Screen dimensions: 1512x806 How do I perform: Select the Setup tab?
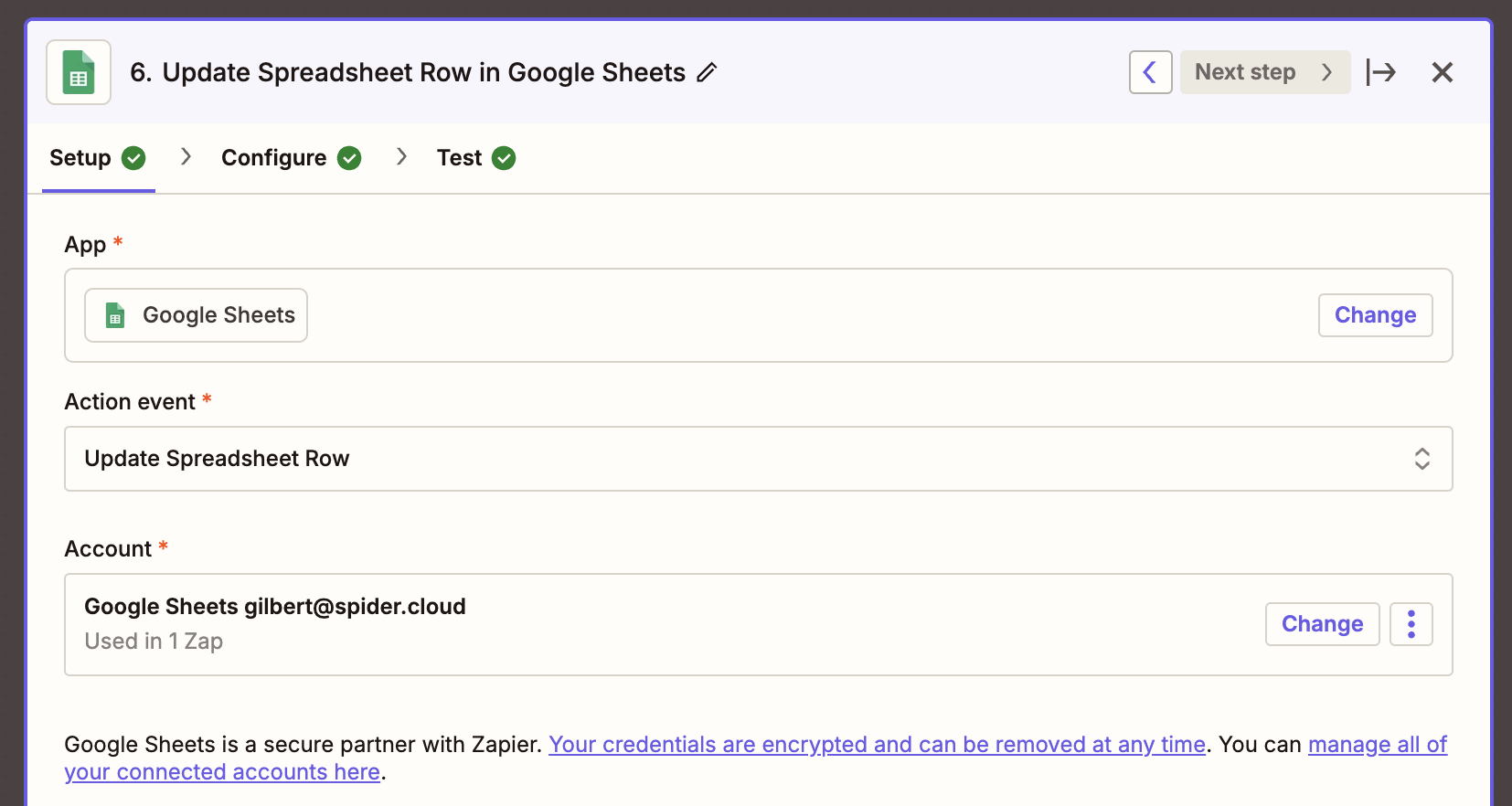coord(80,158)
